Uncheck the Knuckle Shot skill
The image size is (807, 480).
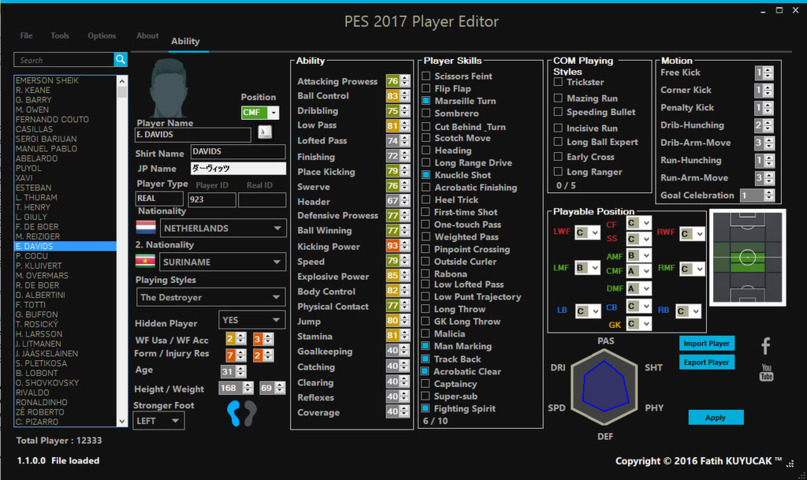point(426,175)
